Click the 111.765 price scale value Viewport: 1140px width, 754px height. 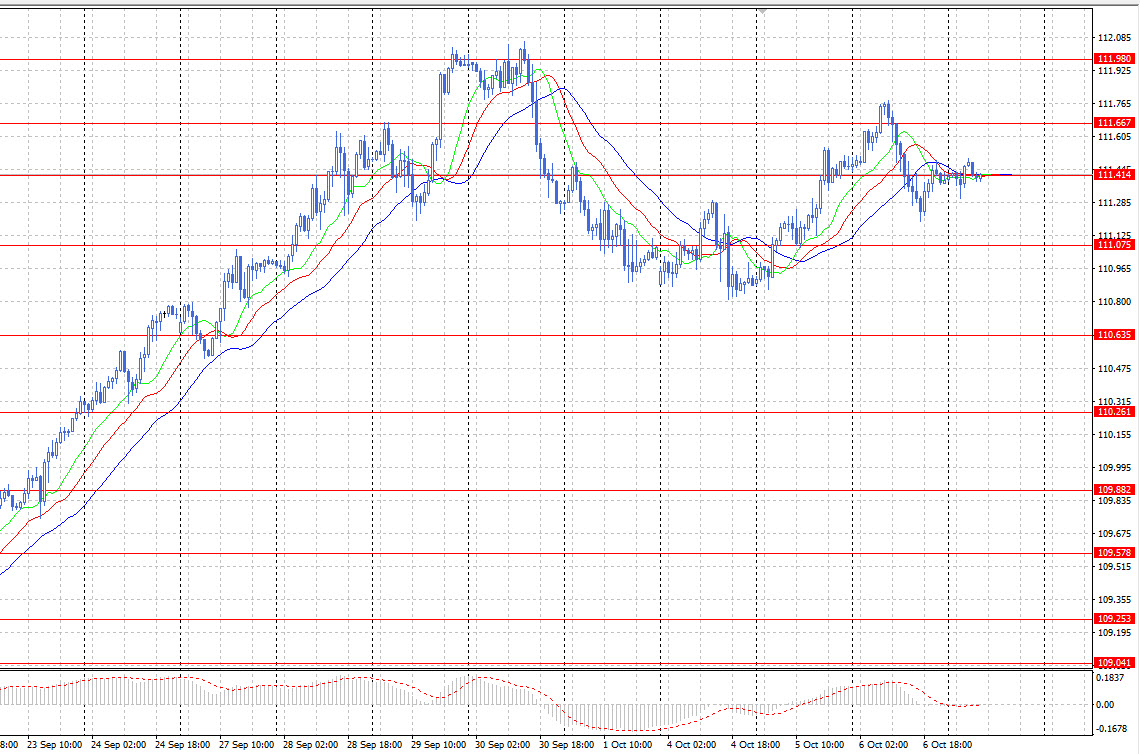tap(1115, 104)
